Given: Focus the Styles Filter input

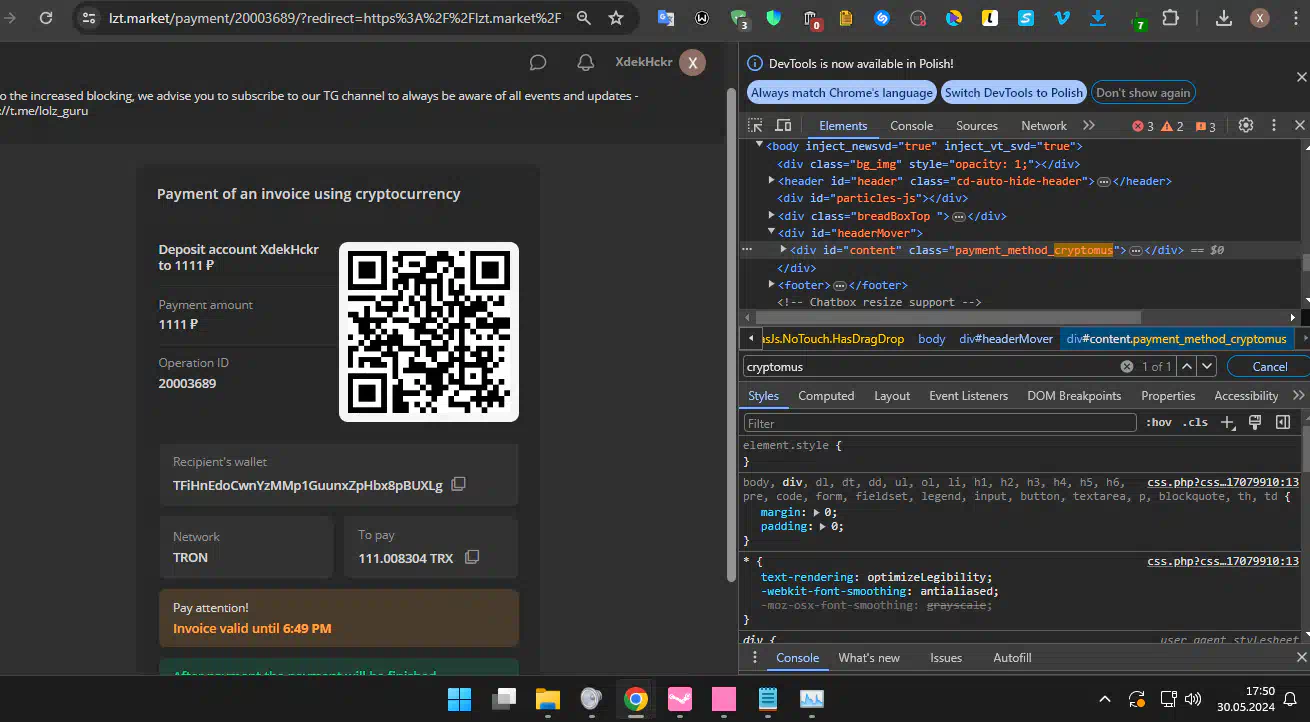Looking at the screenshot, I should (x=940, y=423).
